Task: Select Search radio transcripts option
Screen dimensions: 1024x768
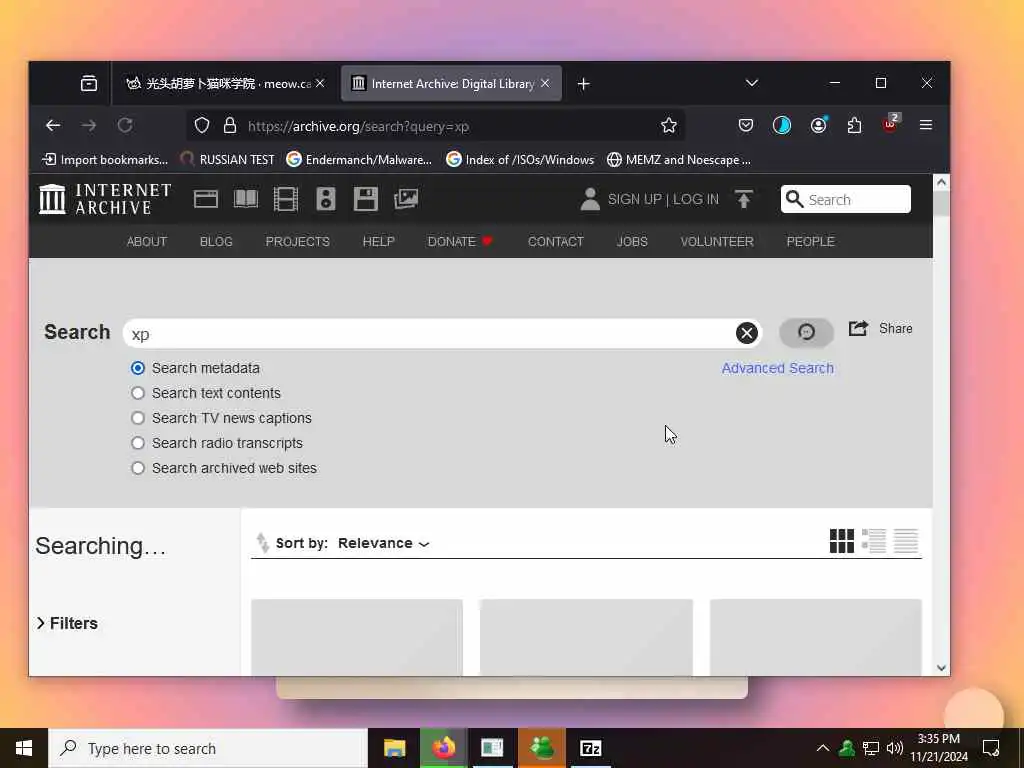Action: (x=138, y=443)
